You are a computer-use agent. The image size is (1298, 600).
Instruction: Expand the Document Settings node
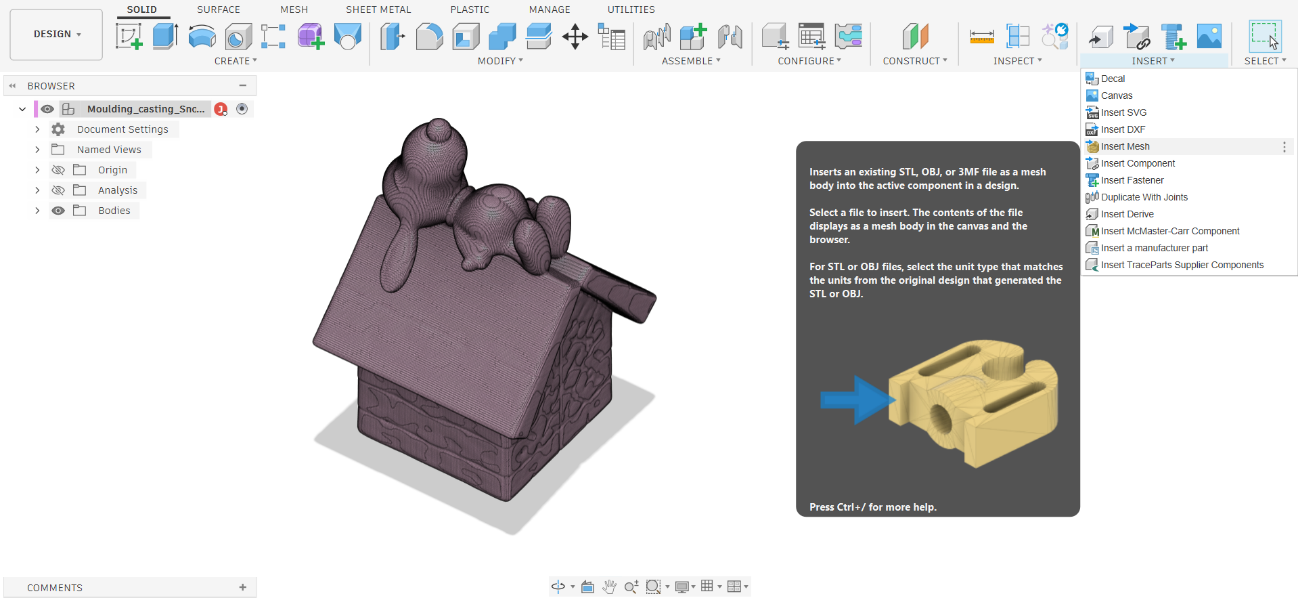37,129
